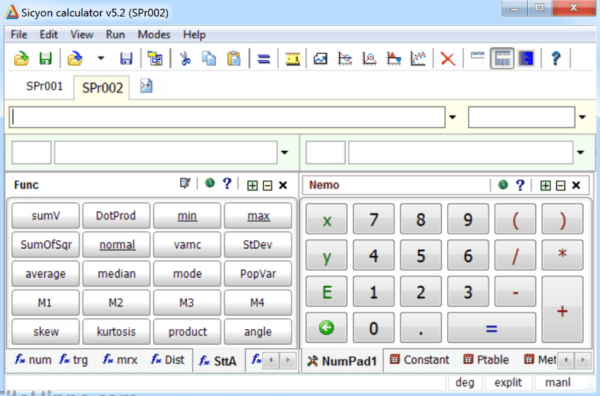
Task: Open the View menu
Action: pos(82,35)
